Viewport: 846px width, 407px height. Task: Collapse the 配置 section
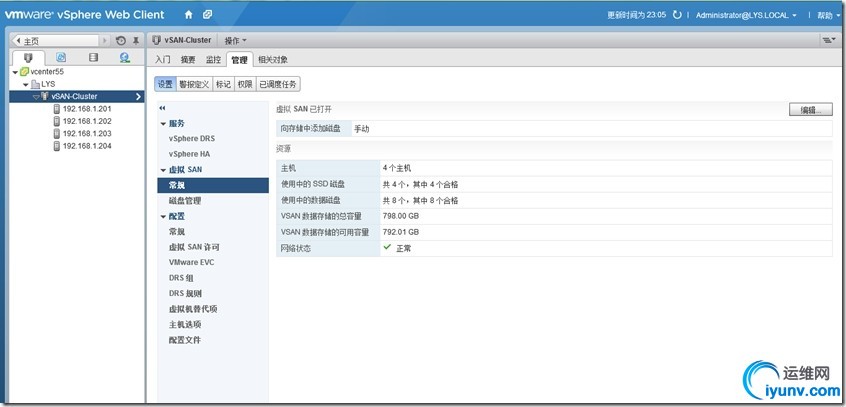click(163, 216)
